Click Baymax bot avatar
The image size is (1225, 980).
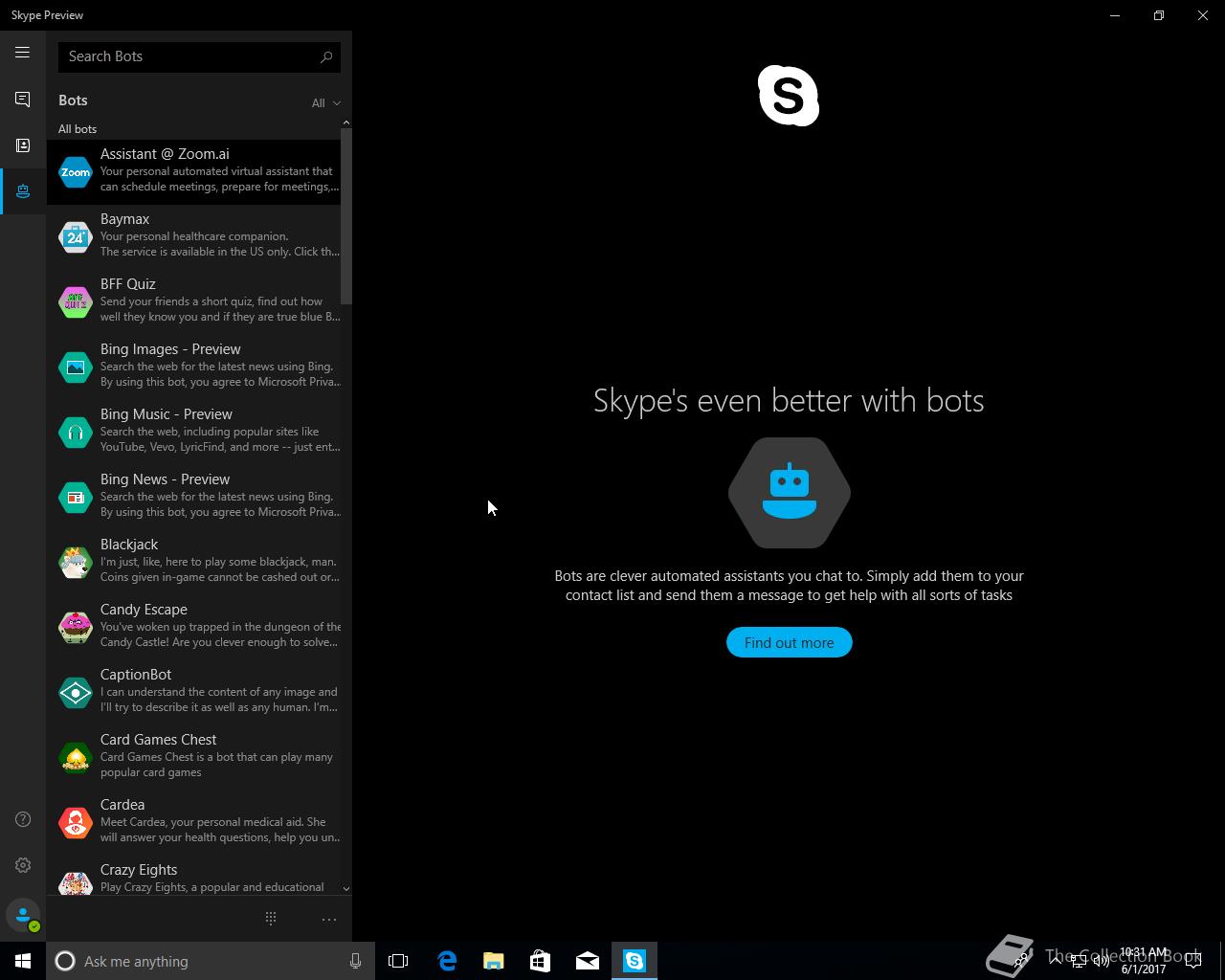(x=76, y=237)
